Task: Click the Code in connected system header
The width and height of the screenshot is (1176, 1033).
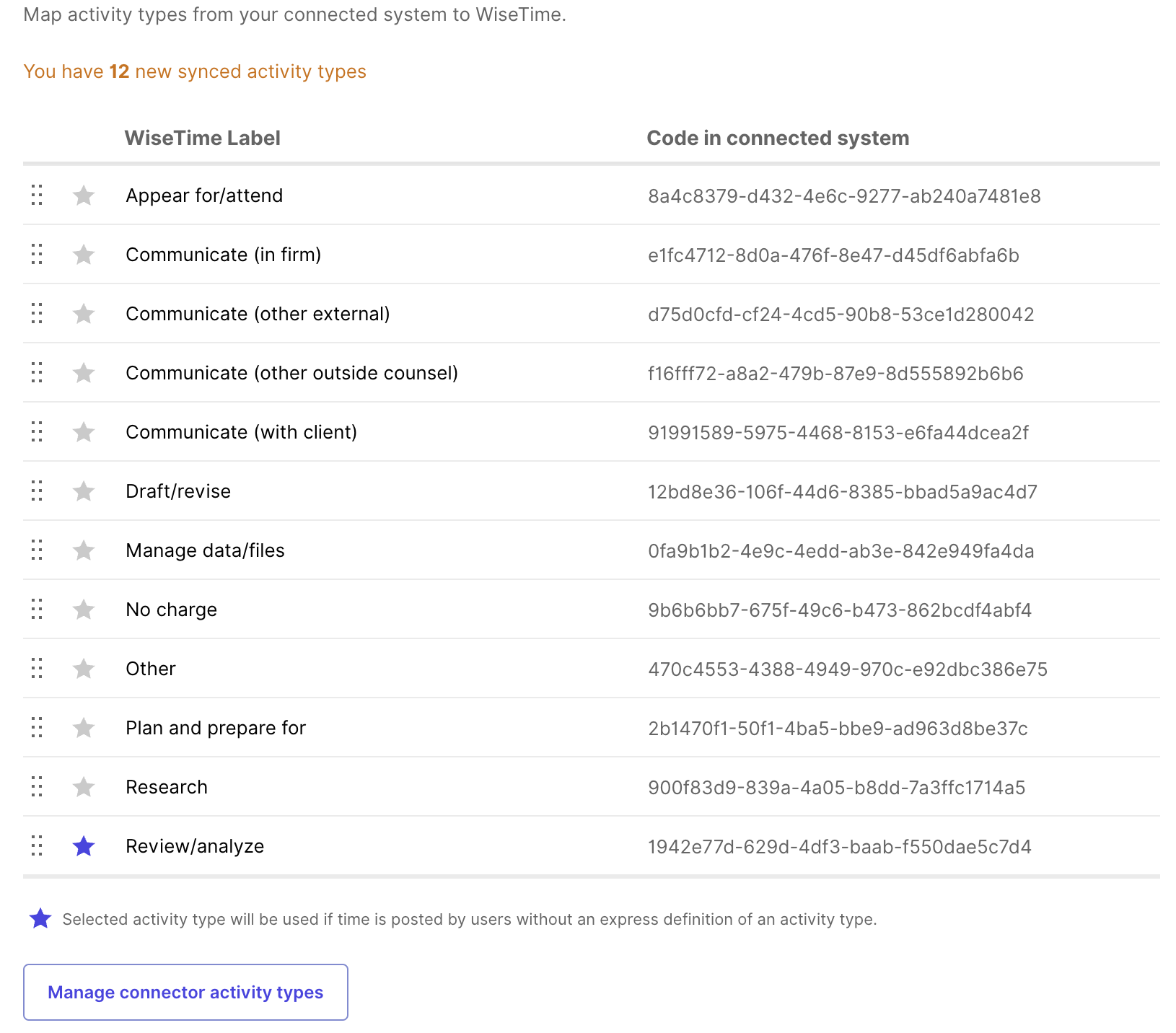Action: (x=778, y=138)
